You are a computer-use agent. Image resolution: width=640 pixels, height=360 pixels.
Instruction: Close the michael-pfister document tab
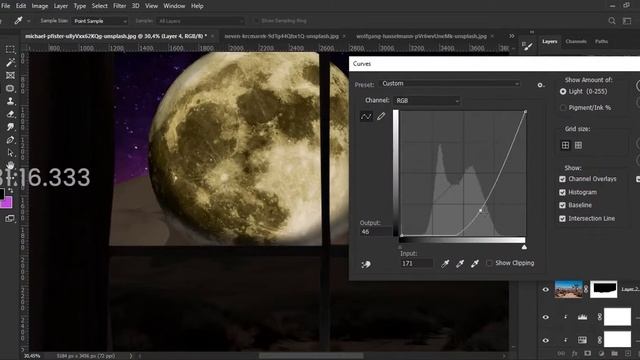click(212, 36)
